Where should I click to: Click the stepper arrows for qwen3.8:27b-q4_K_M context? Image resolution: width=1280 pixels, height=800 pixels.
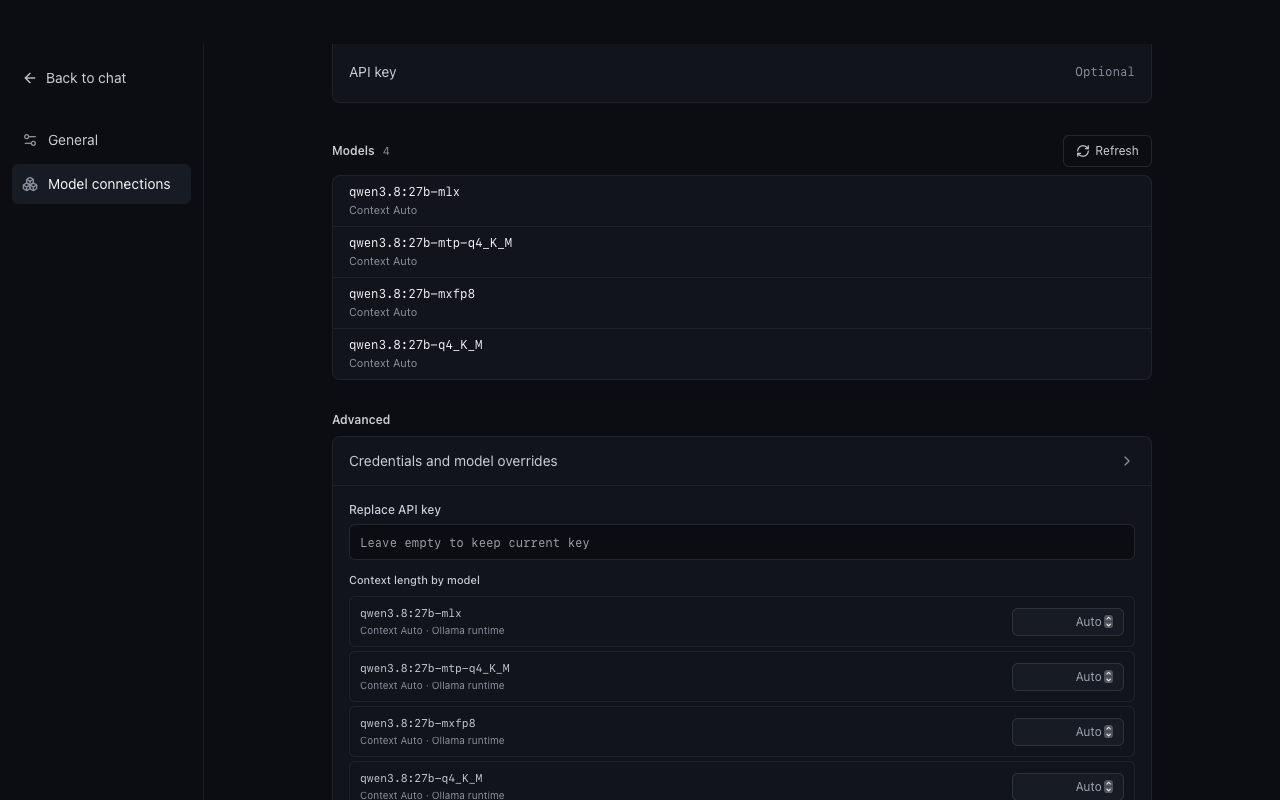(x=1108, y=787)
